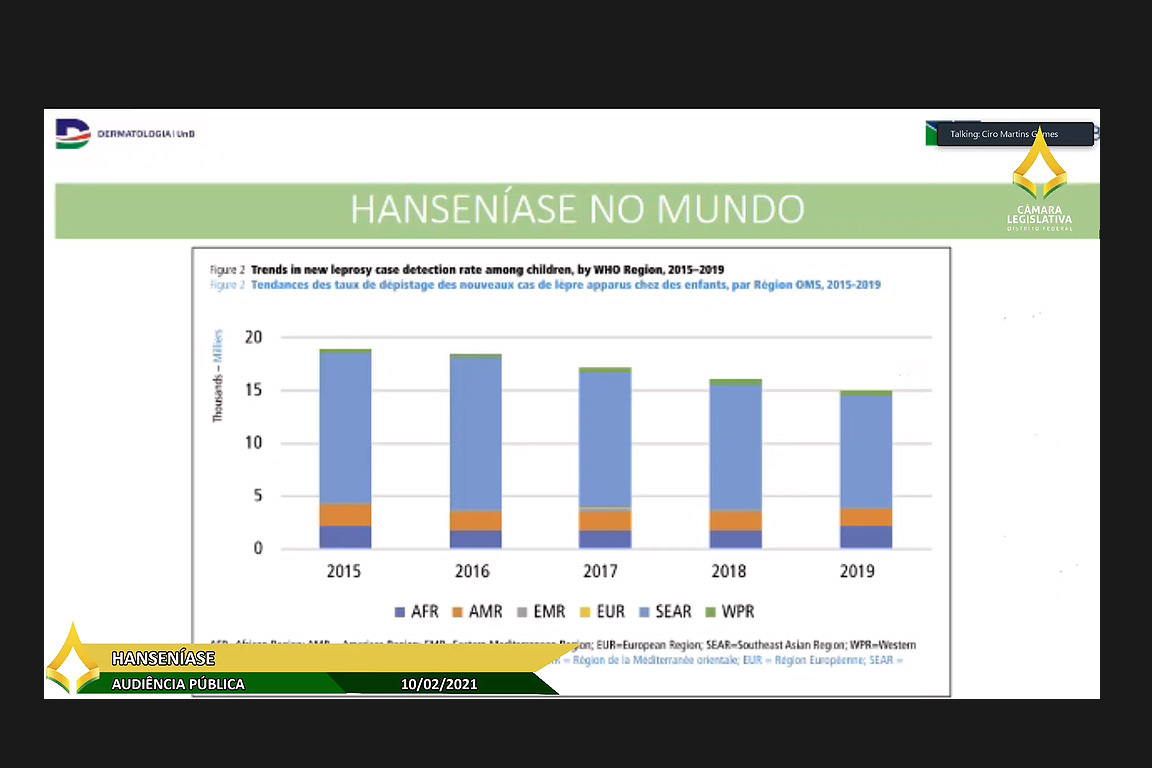This screenshot has height=768, width=1152.
Task: Click the gold emblem beside the Hanseníase banner
Action: point(73,658)
